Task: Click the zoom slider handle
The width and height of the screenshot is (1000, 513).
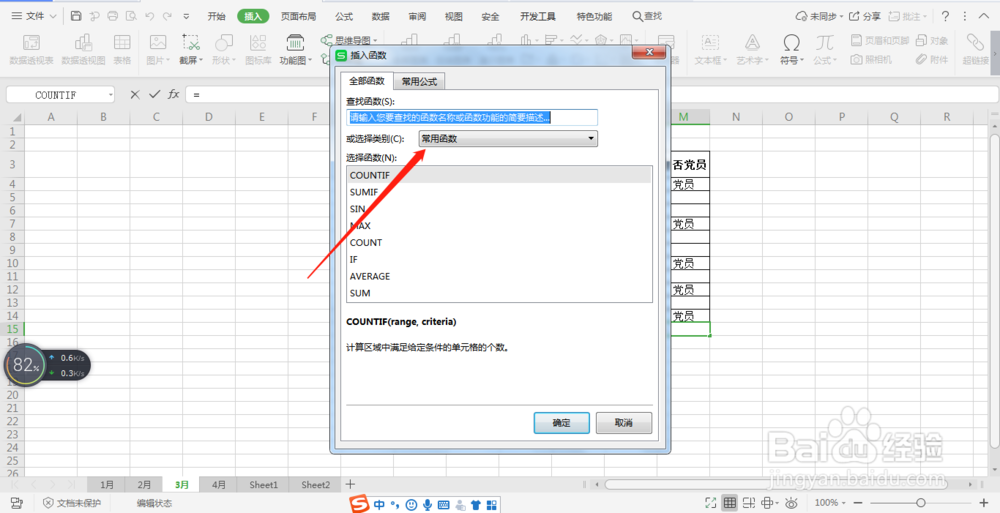Action: pyautogui.click(x=921, y=503)
